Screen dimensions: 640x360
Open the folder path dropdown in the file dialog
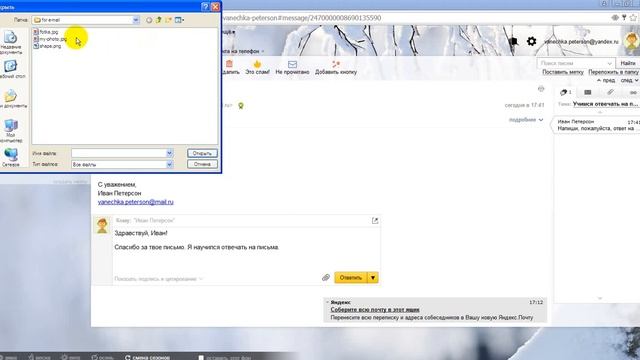(136, 20)
